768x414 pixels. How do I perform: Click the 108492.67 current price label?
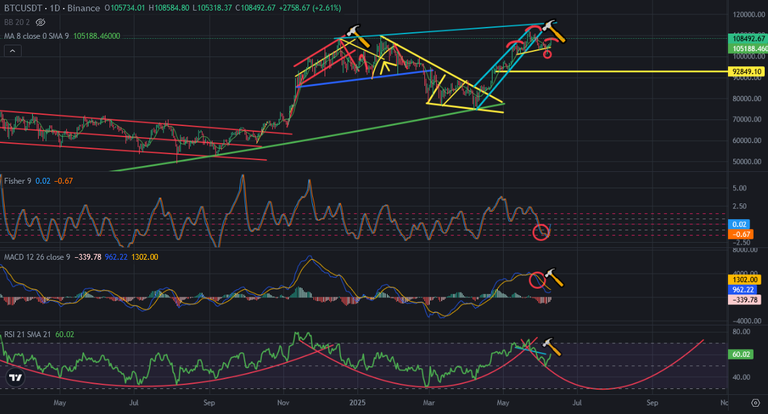748,38
